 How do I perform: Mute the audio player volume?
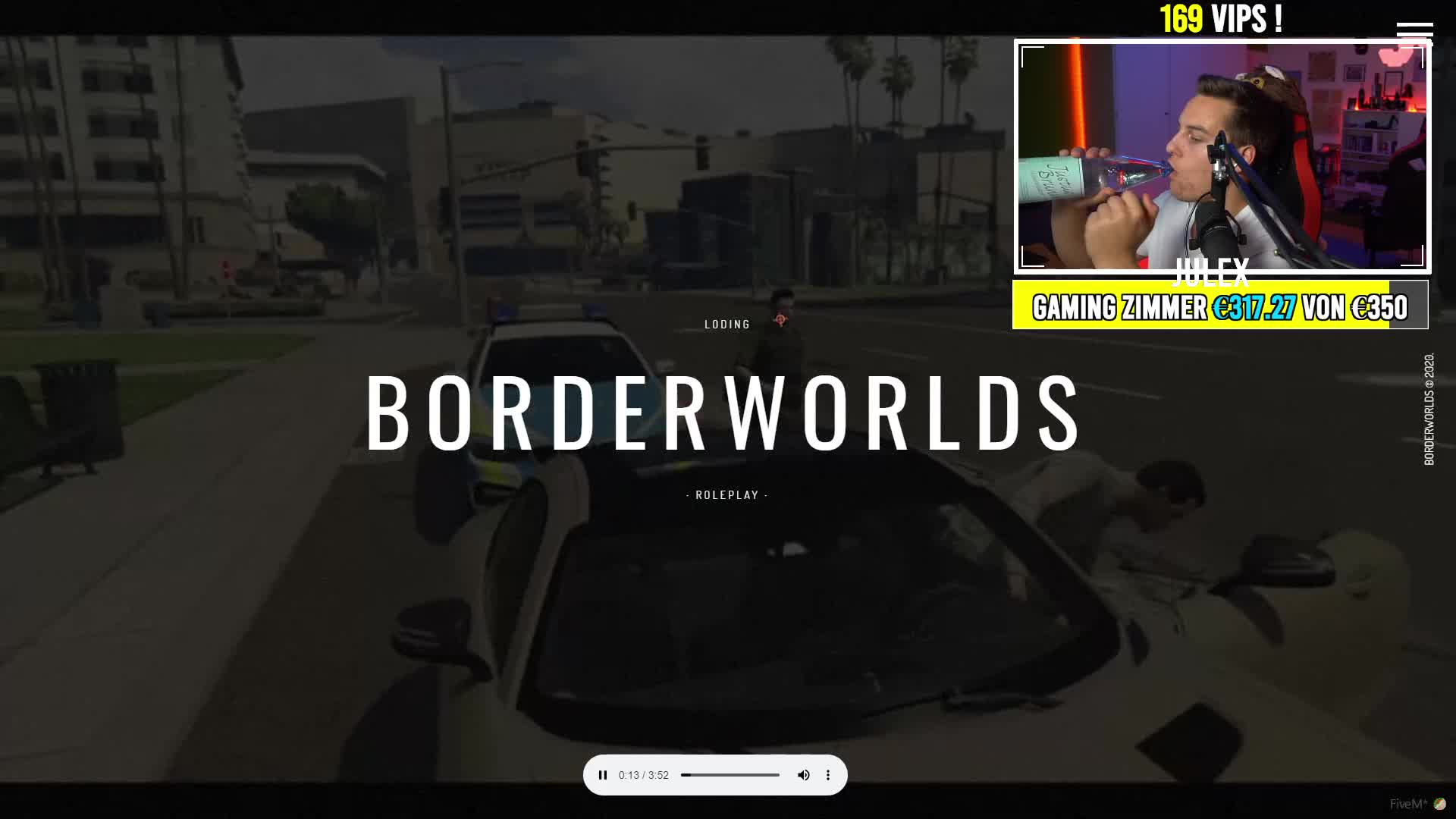[804, 775]
